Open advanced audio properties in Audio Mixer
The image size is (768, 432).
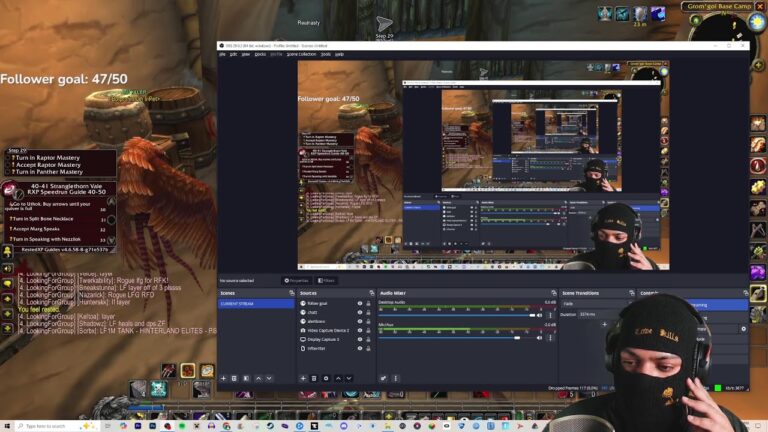384,378
